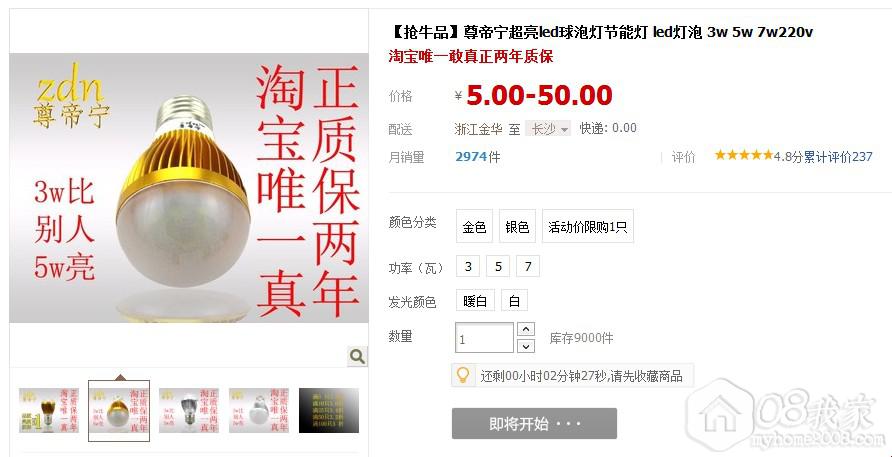This screenshot has width=892, height=457.
Task: Click the gold star rating icons
Action: [744, 155]
